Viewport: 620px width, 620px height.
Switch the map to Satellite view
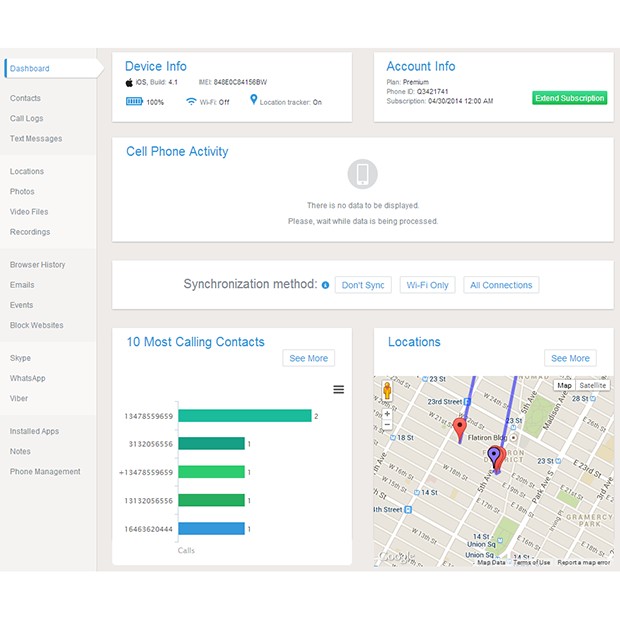point(593,385)
